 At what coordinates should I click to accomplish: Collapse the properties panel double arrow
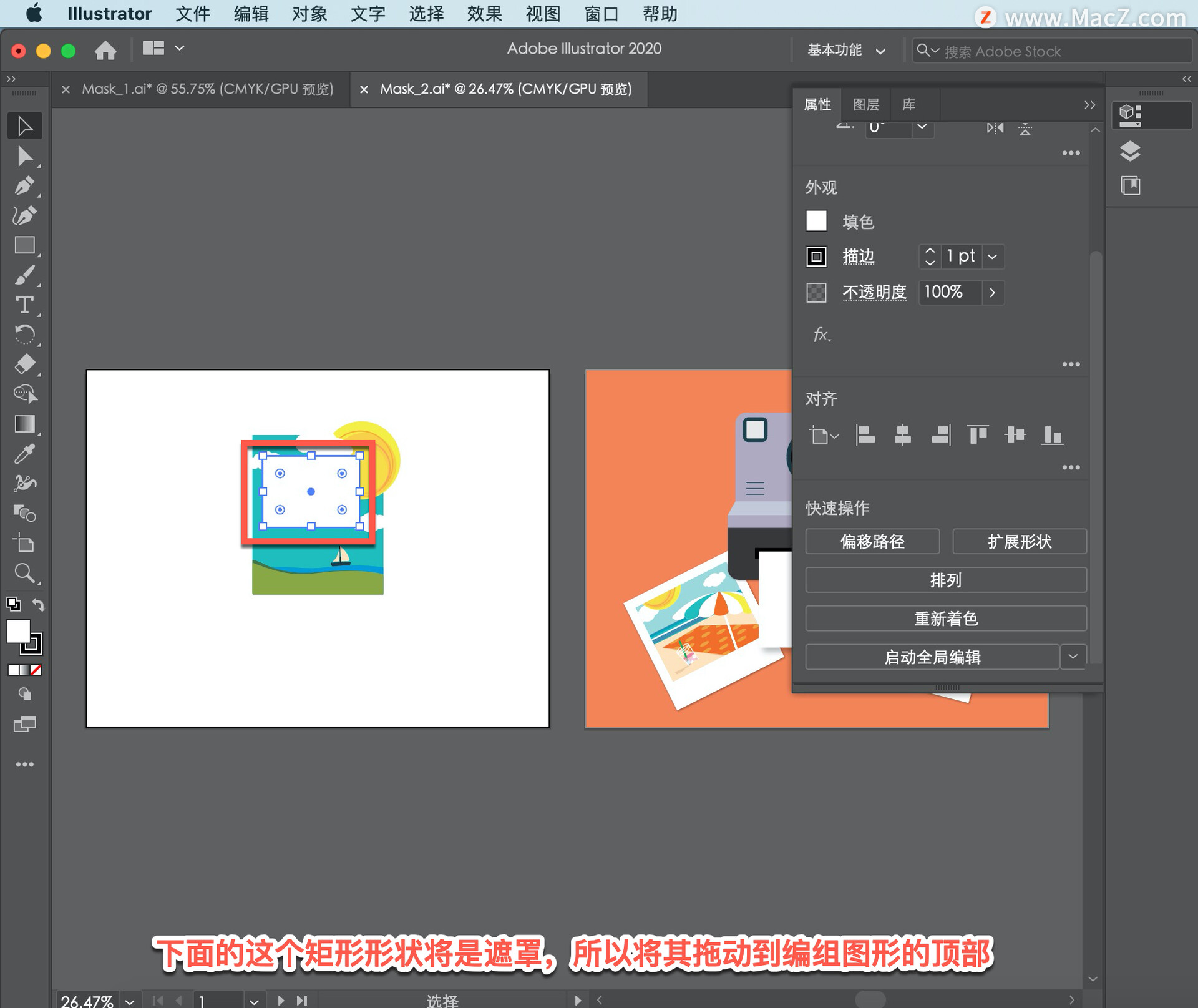tap(1089, 105)
